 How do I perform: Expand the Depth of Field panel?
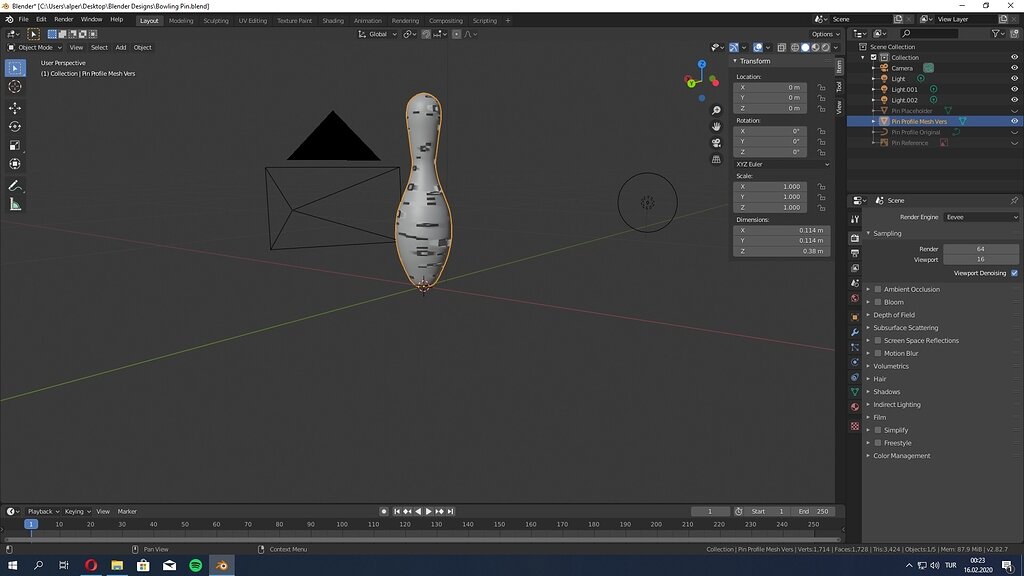894,315
